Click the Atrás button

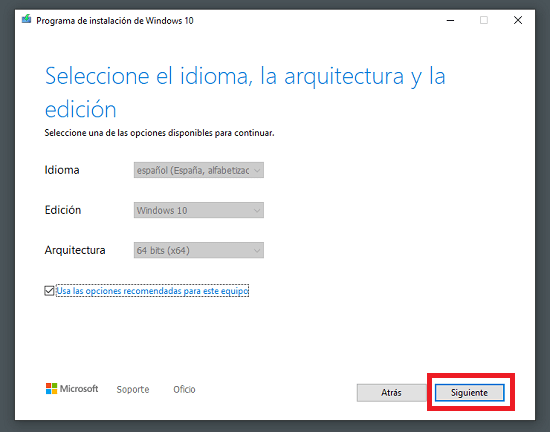(391, 392)
